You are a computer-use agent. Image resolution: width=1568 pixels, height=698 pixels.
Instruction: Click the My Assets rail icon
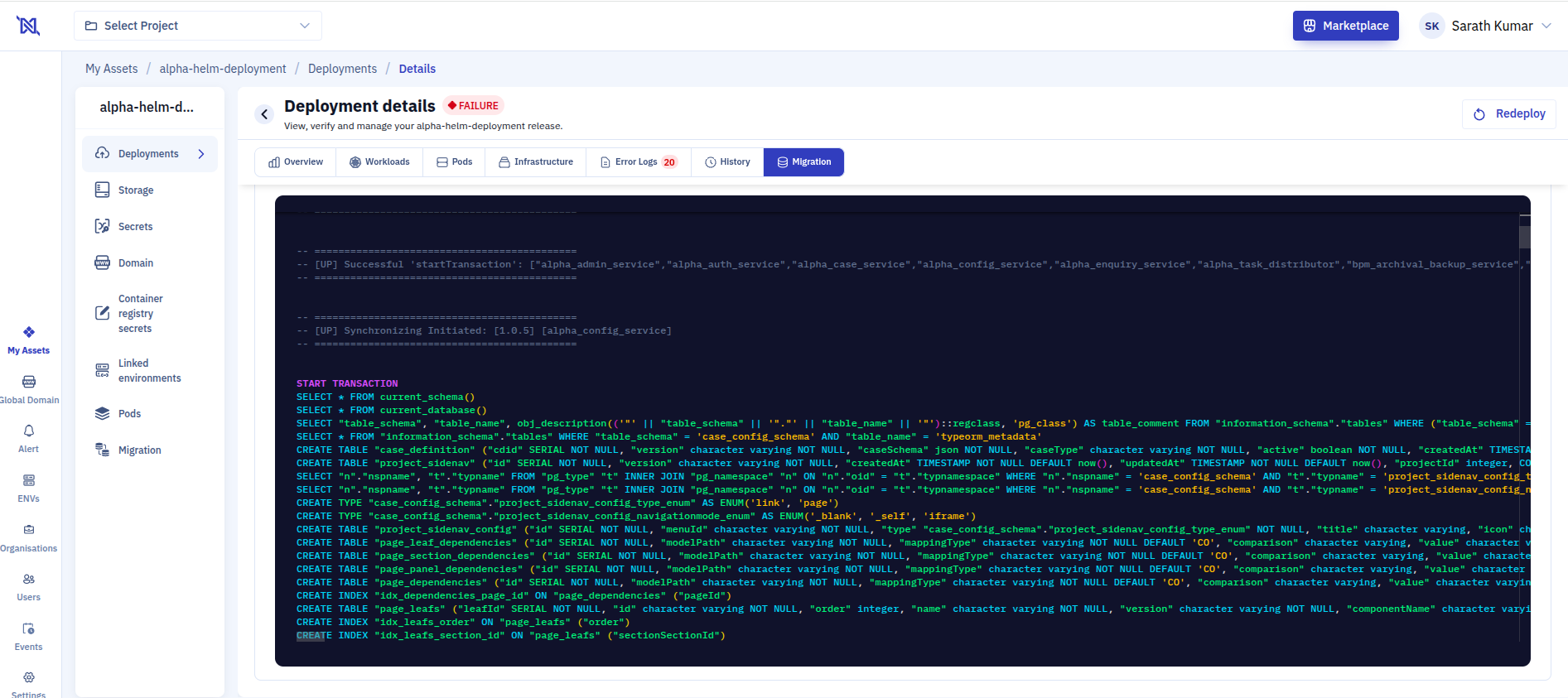coord(29,332)
